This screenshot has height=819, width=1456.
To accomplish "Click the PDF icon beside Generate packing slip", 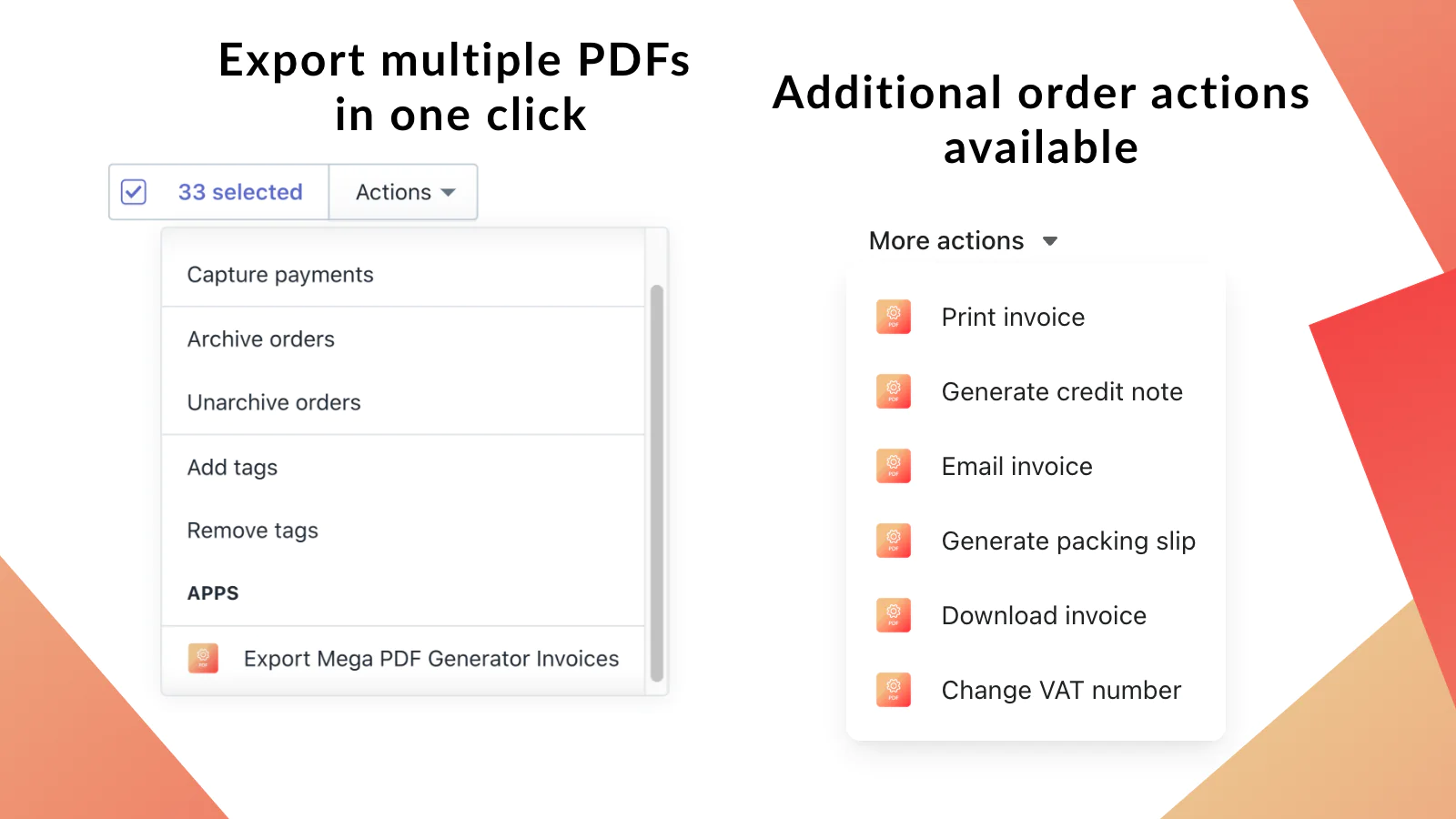I will tap(893, 541).
